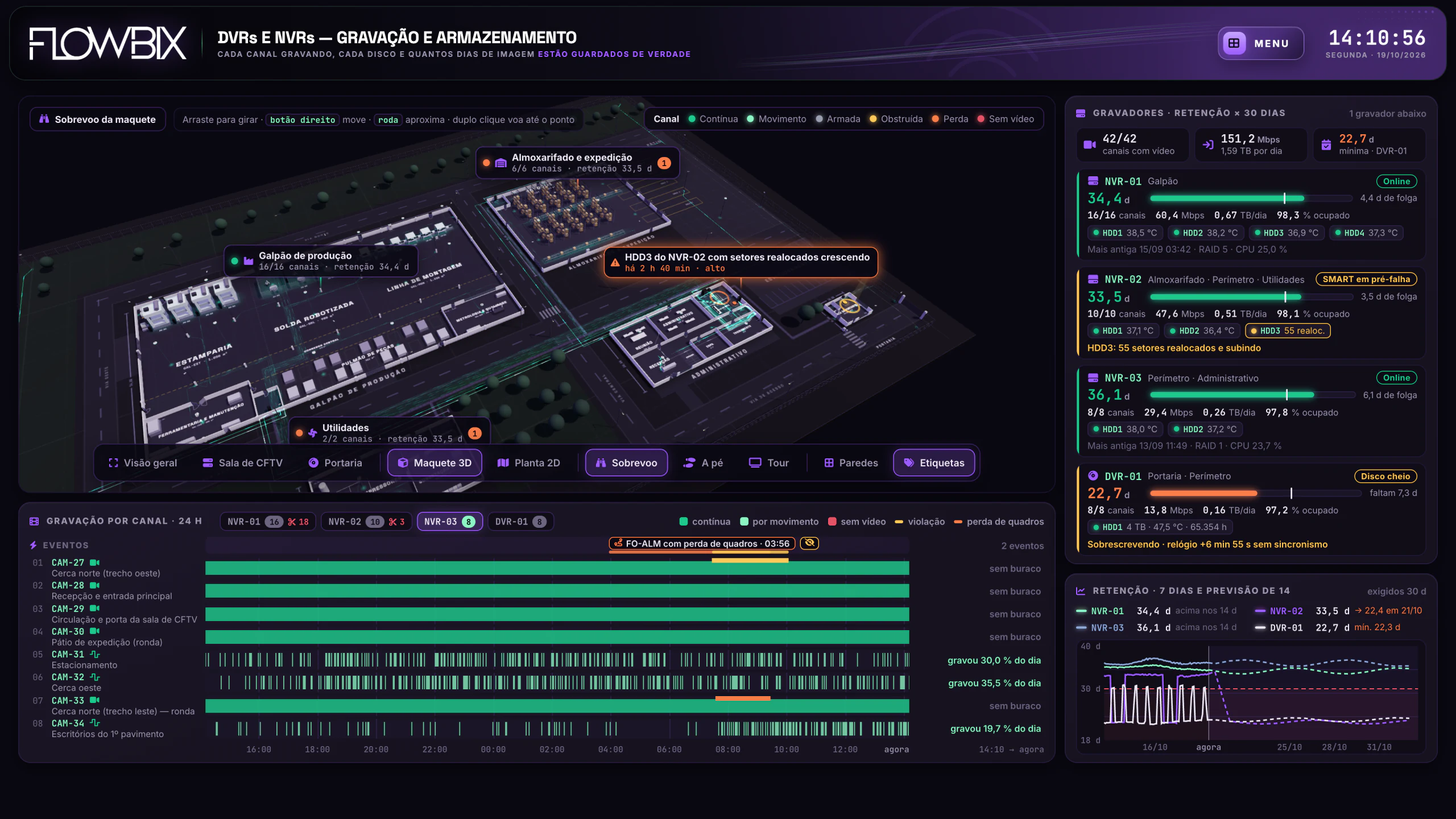Click the canais com vídeo camera icon

click(1090, 144)
